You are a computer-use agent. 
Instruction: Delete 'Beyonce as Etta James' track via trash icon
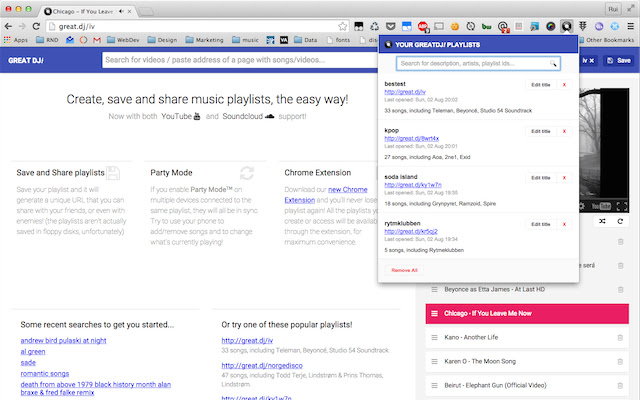620,289
